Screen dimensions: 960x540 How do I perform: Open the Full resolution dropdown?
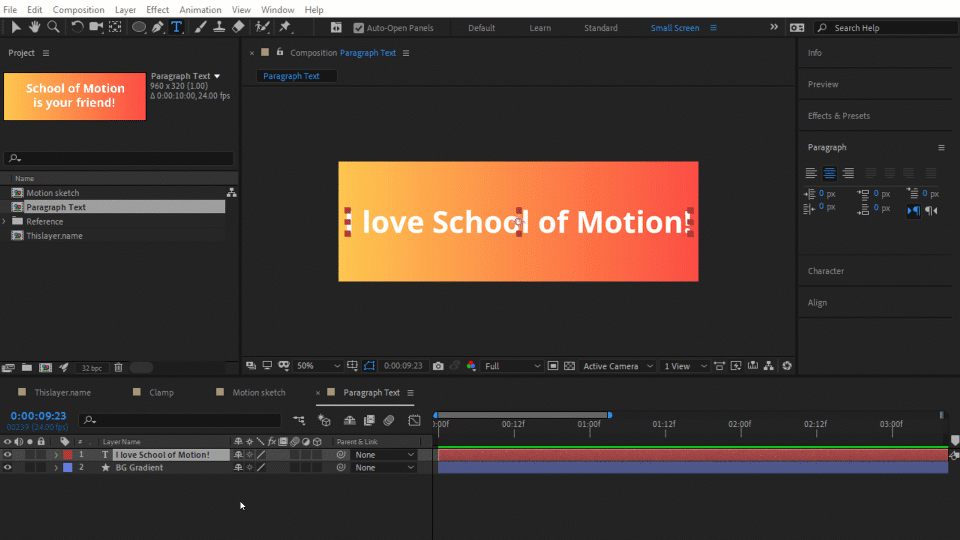[512, 366]
